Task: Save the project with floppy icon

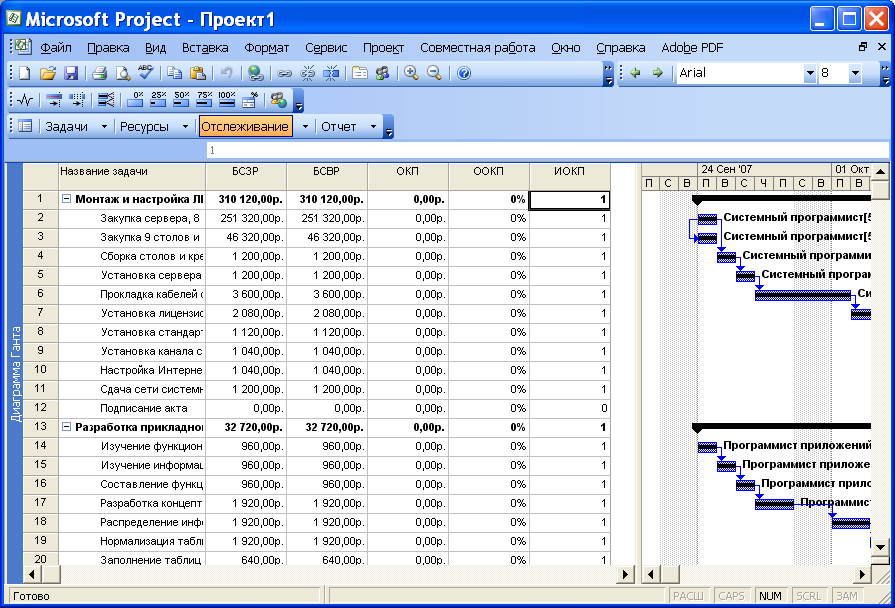Action: pyautogui.click(x=71, y=73)
